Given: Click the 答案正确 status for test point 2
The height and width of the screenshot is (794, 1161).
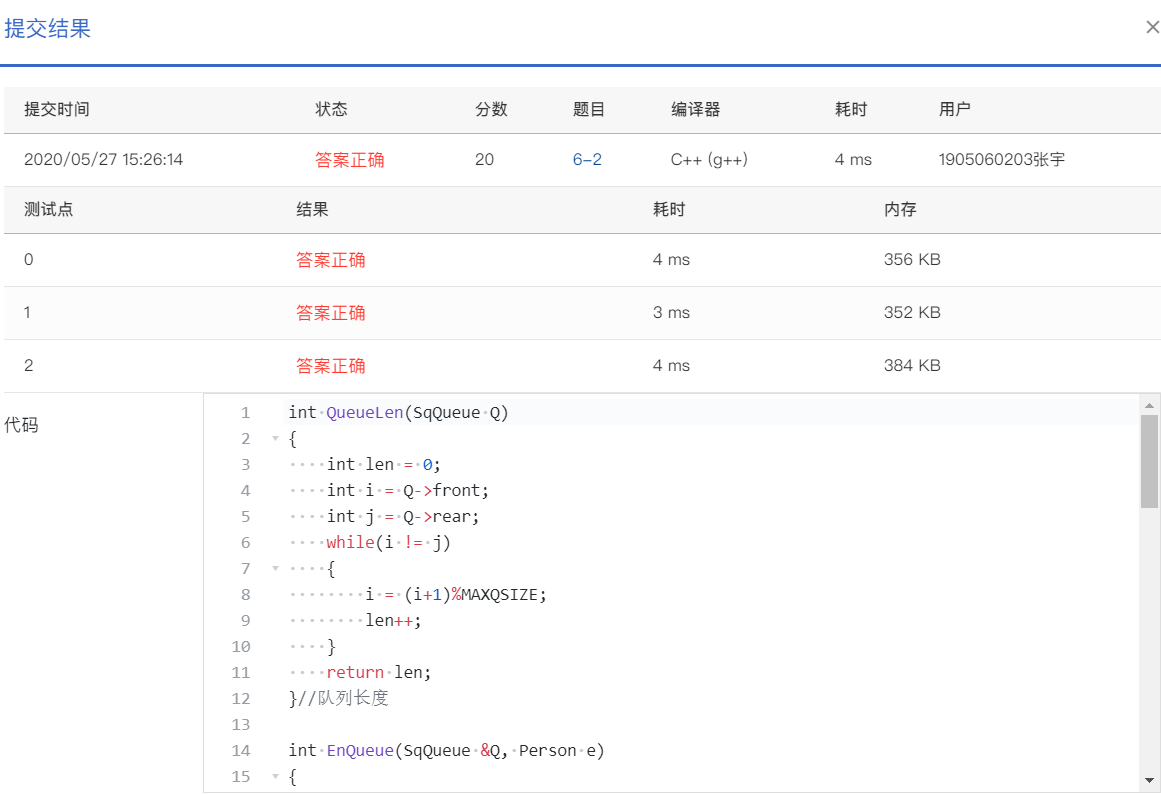Looking at the screenshot, I should (x=331, y=365).
